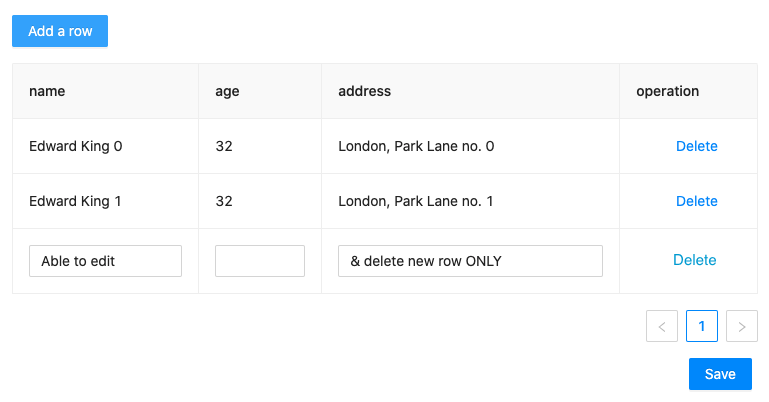Image resolution: width=769 pixels, height=402 pixels.
Task: Select the Edward King 0 name cell
Action: point(76,146)
